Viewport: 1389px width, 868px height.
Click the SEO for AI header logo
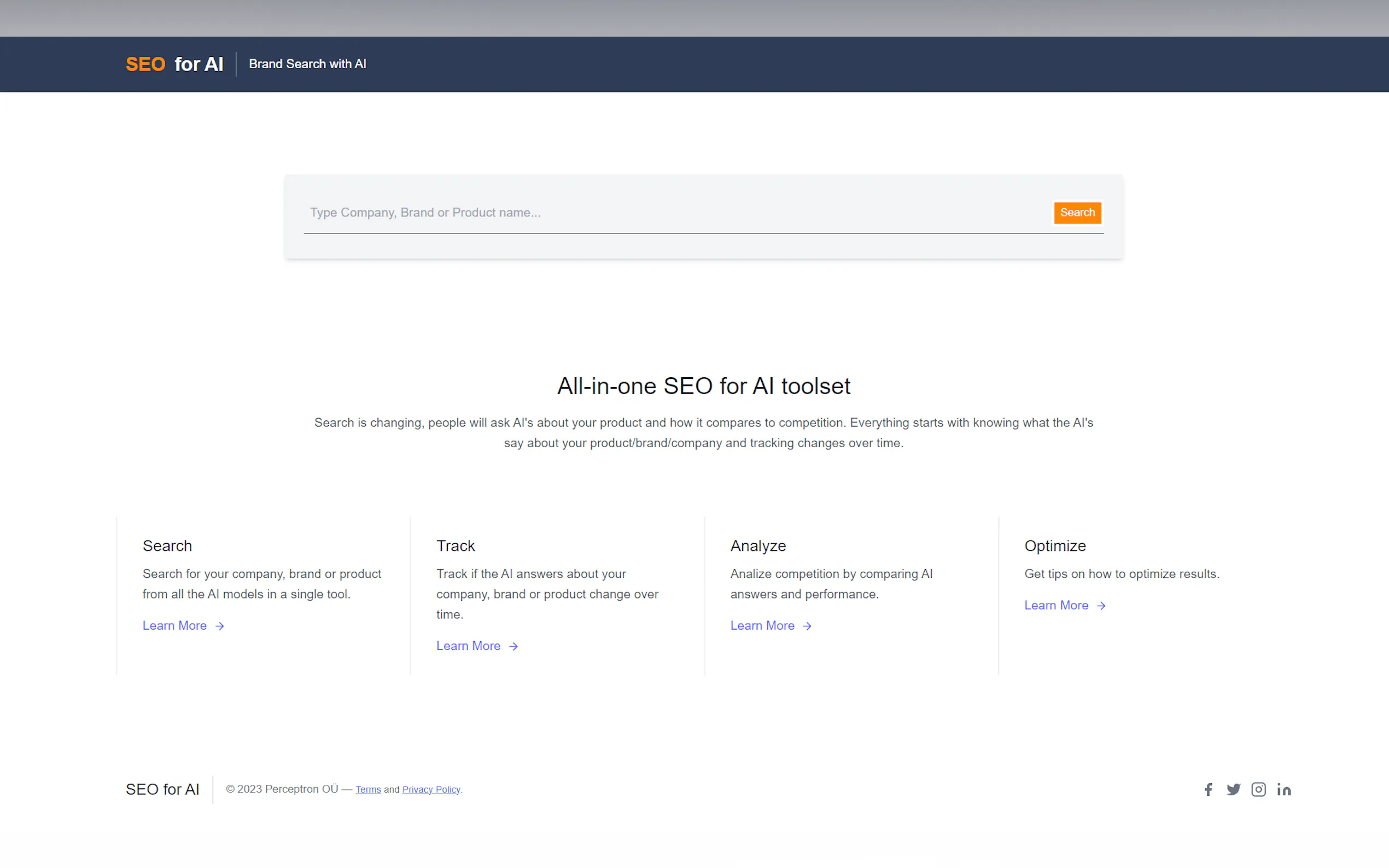pos(174,64)
